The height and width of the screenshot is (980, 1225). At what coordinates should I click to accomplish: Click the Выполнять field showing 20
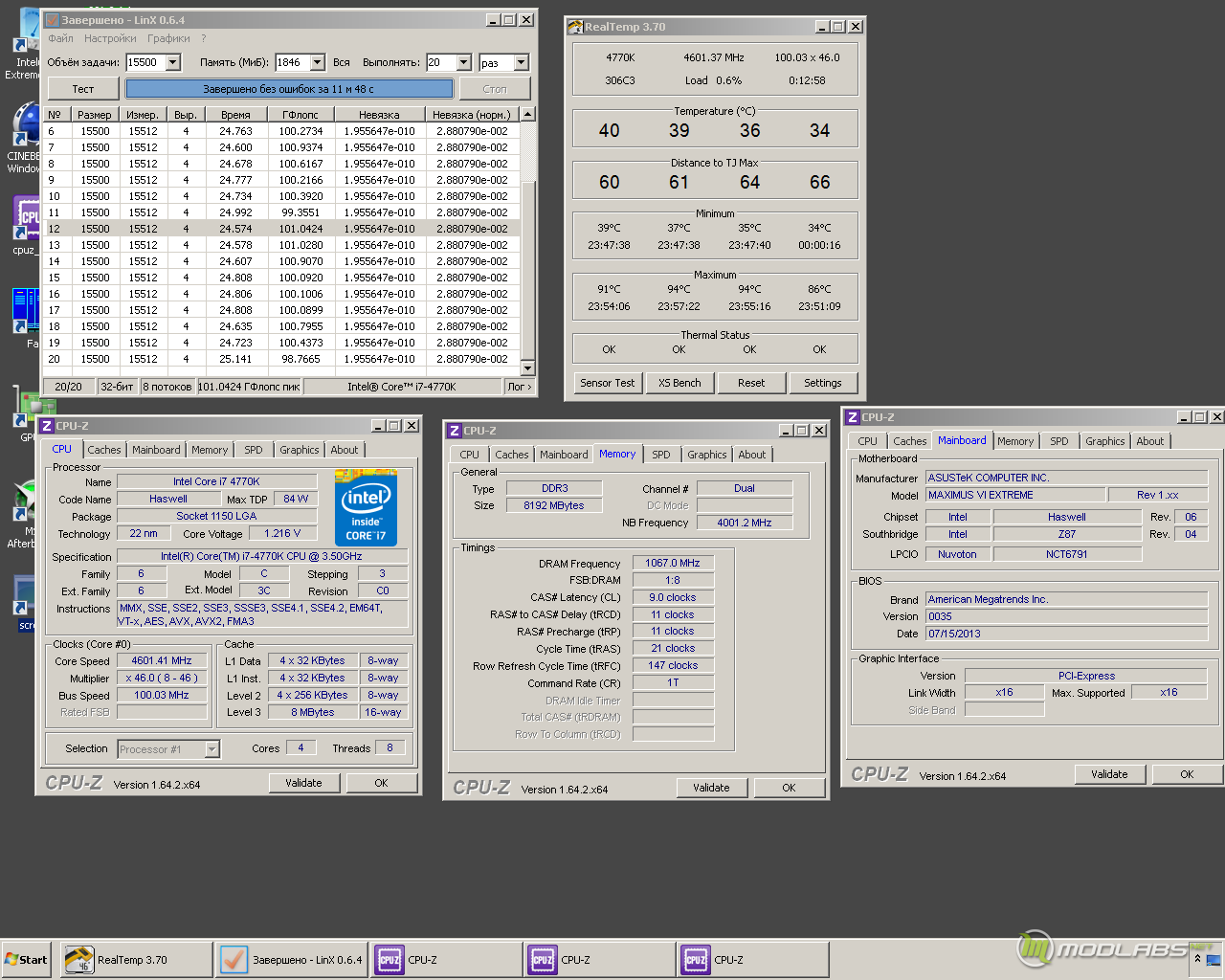[442, 62]
